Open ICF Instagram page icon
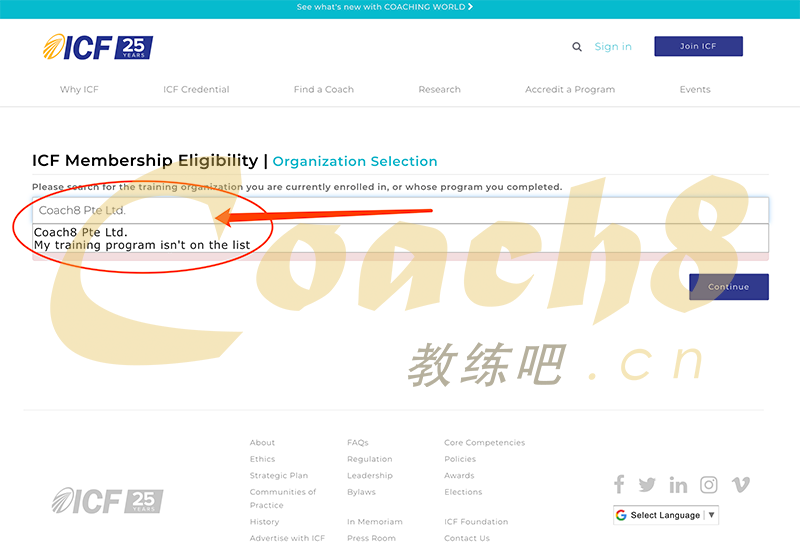 709,485
